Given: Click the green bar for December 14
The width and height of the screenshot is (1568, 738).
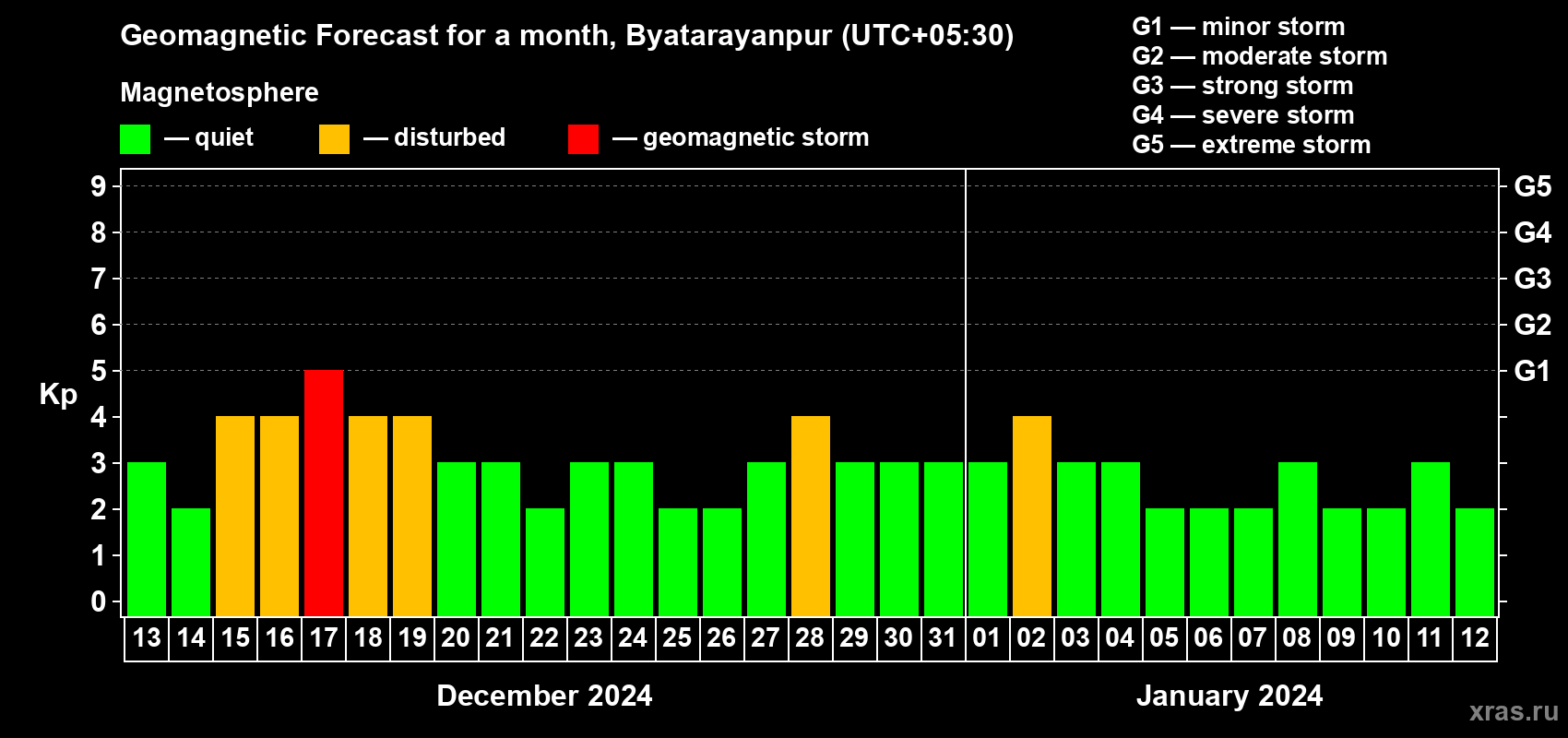Looking at the screenshot, I should point(191,563).
